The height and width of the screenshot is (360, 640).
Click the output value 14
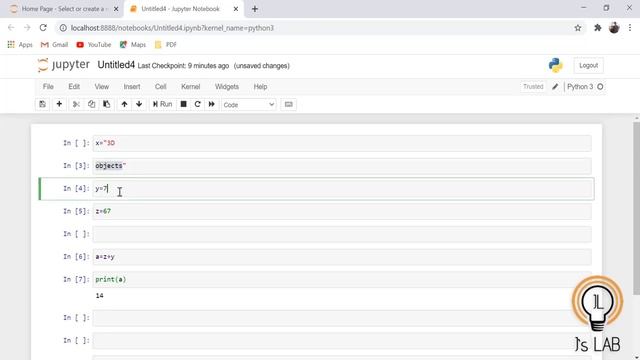click(x=100, y=296)
